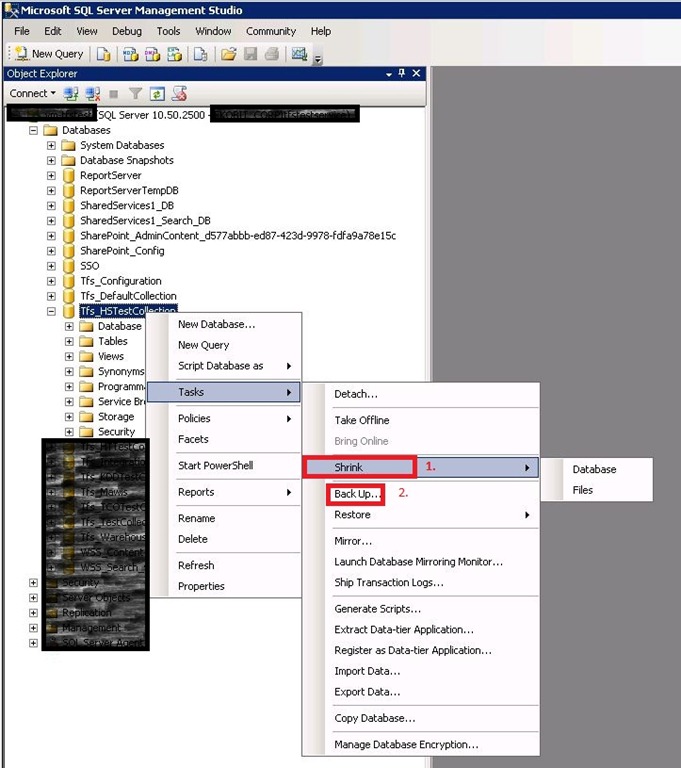
Task: Click the Disconnect server icon
Action: 92,94
